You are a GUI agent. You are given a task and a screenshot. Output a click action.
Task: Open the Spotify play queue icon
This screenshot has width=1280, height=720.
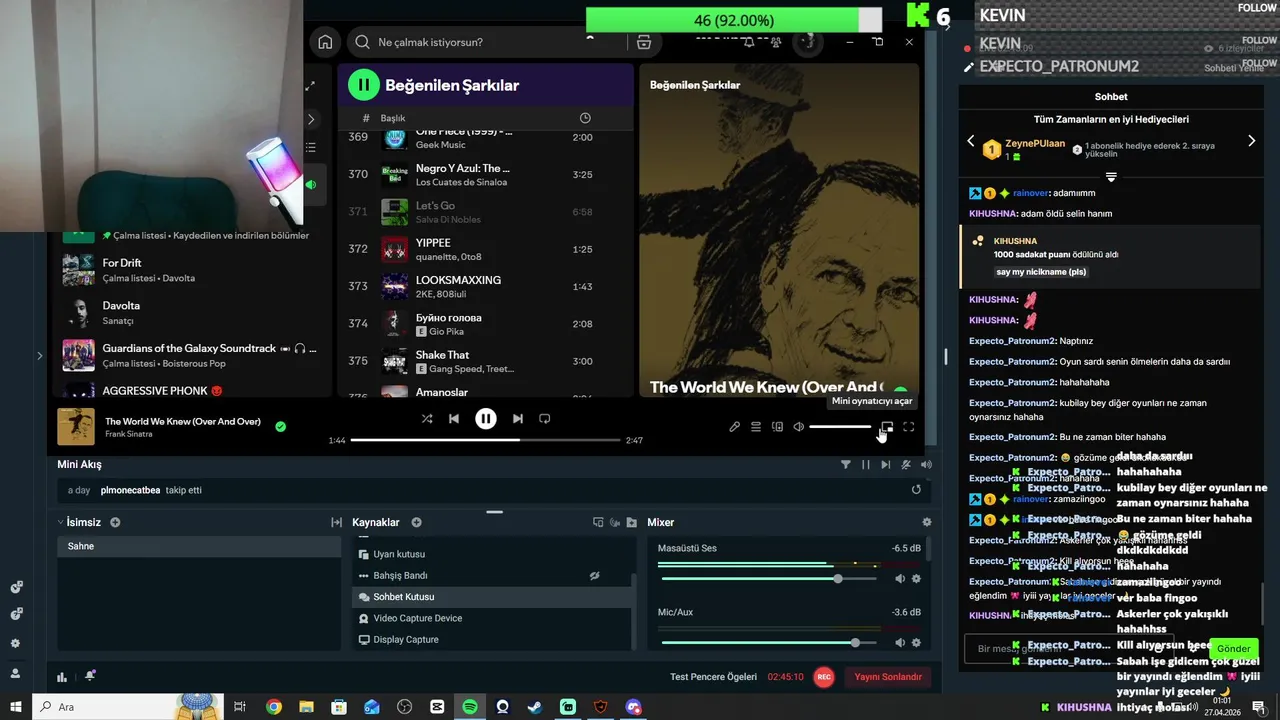click(x=756, y=427)
